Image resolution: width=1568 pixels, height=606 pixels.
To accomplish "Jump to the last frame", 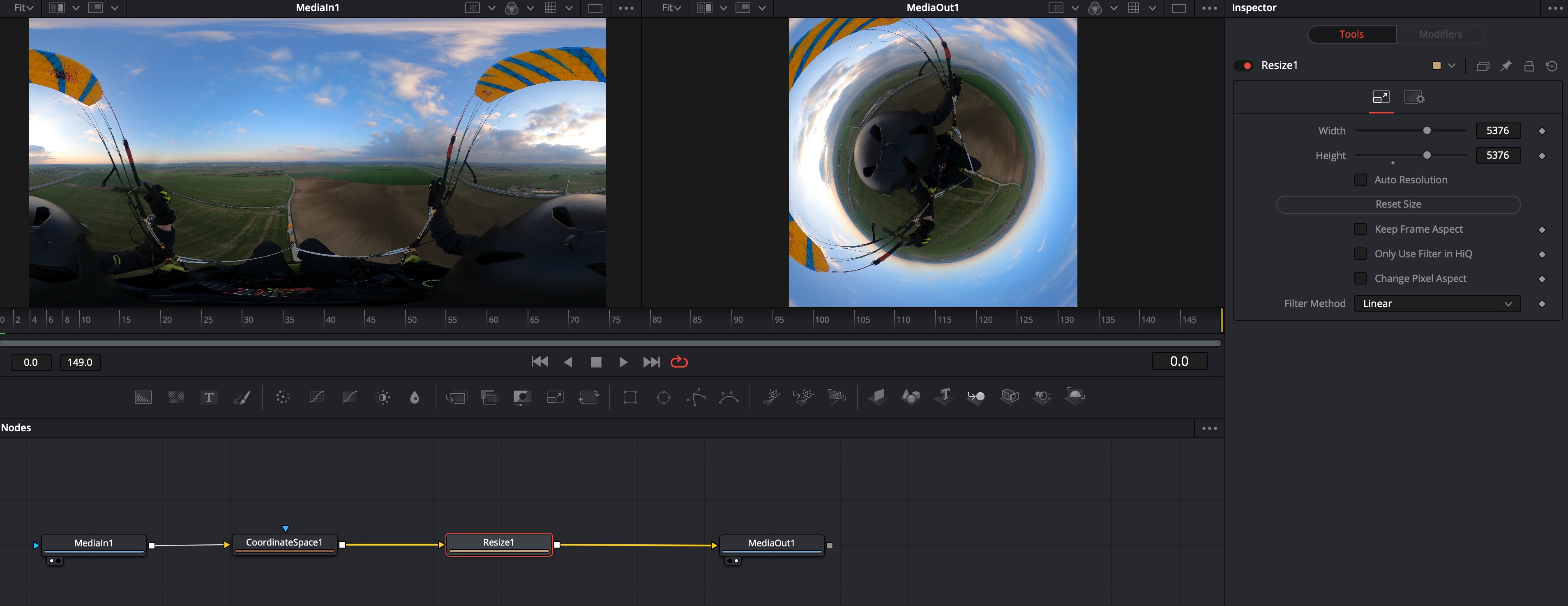I will click(651, 362).
